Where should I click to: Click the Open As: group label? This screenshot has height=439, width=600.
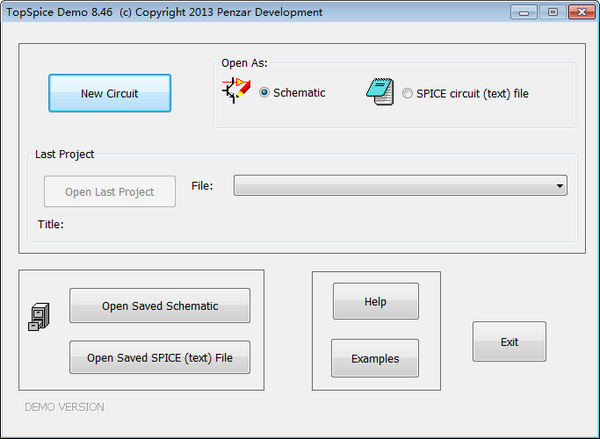pos(244,63)
